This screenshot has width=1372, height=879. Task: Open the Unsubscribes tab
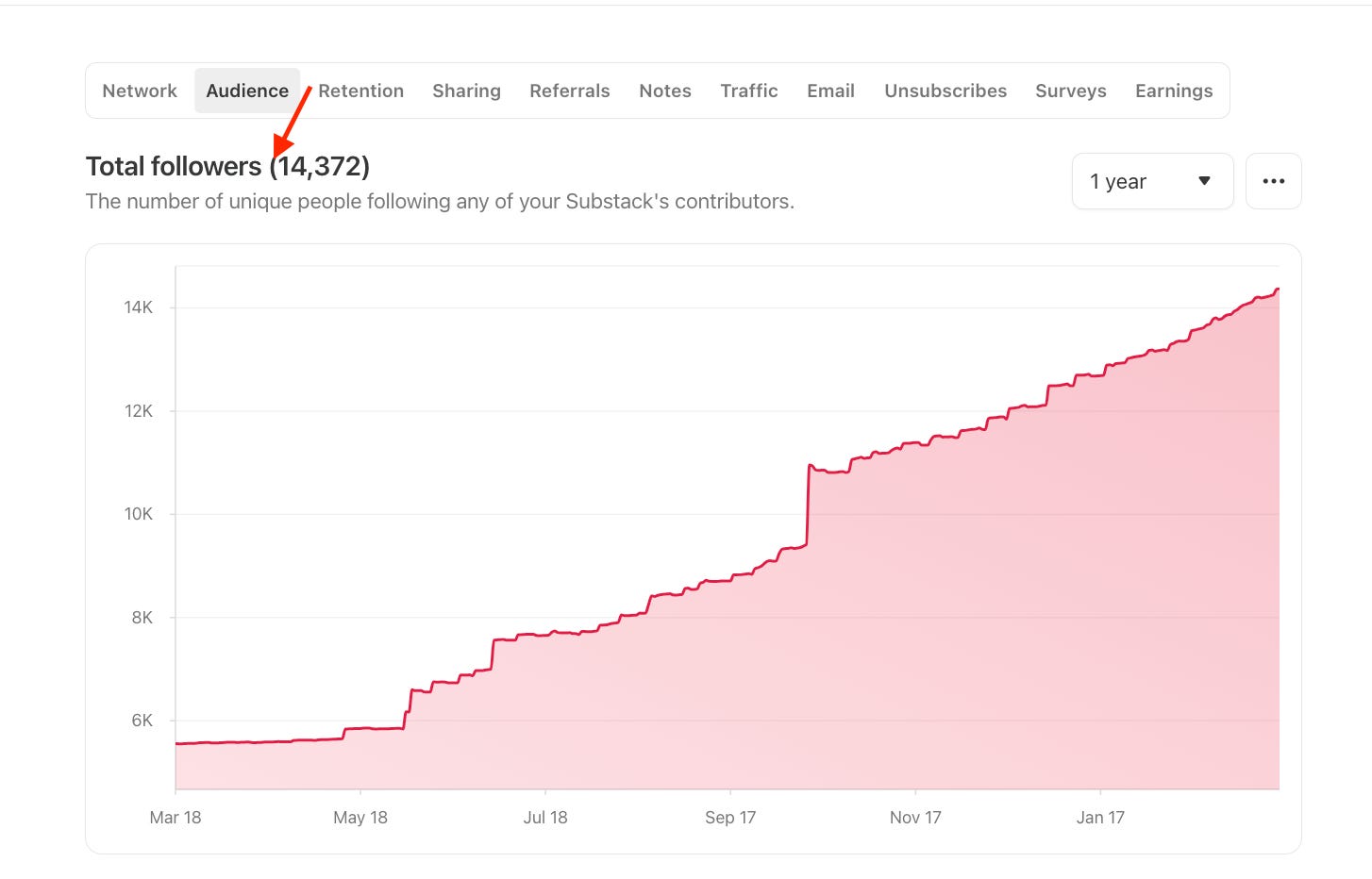(x=945, y=91)
